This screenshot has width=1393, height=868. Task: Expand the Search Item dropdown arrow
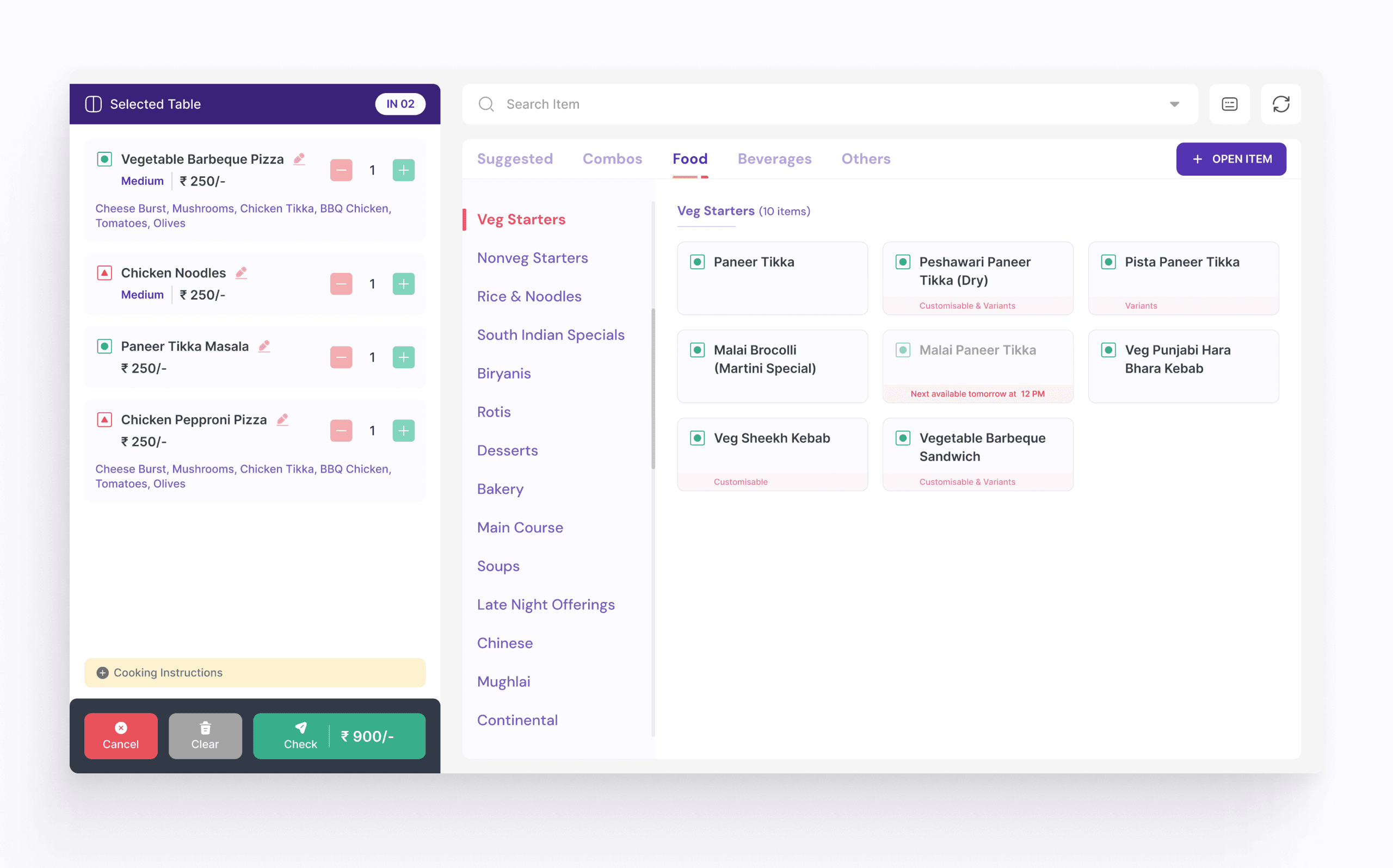click(x=1174, y=104)
